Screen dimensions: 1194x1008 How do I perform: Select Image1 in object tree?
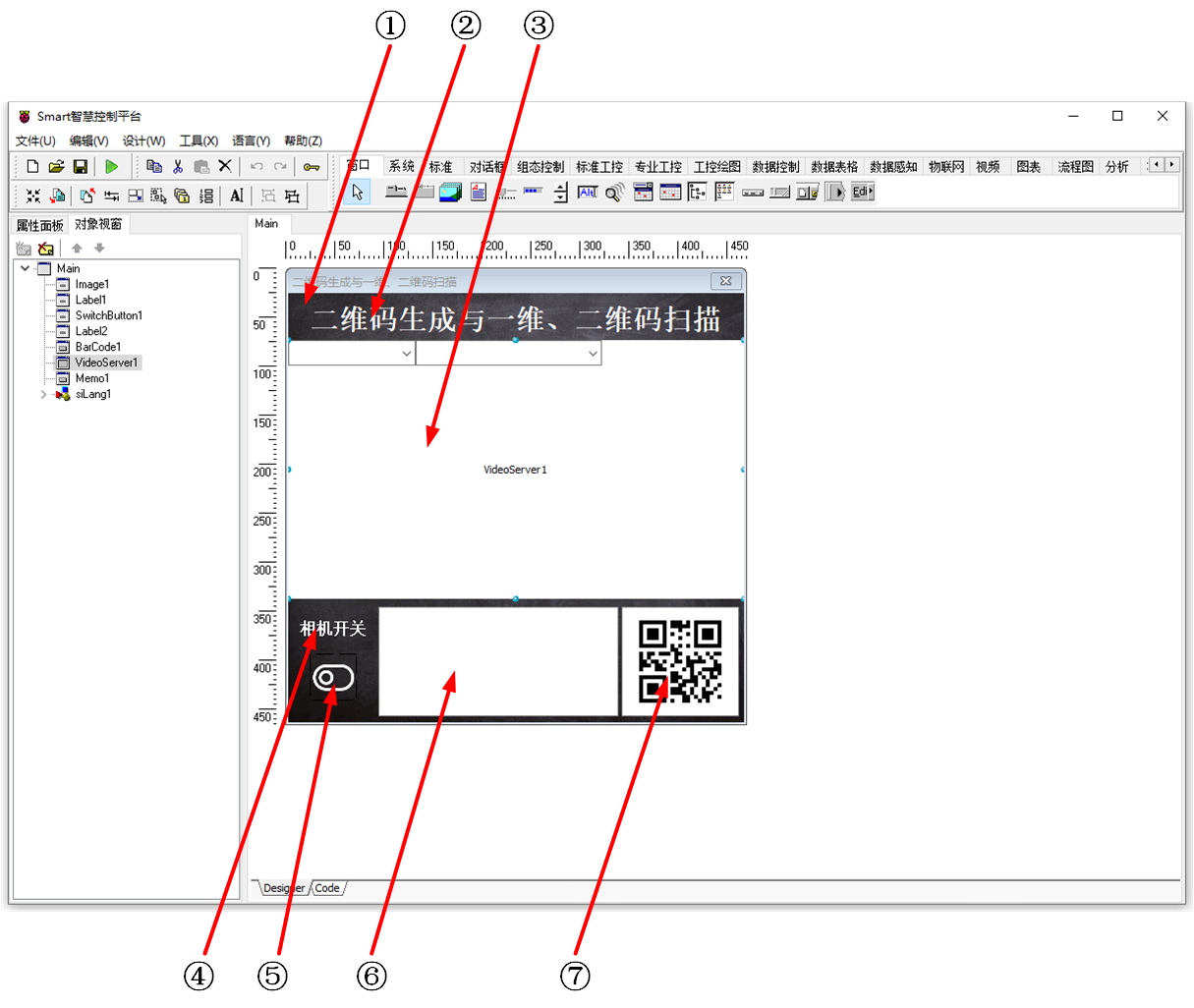click(x=91, y=284)
